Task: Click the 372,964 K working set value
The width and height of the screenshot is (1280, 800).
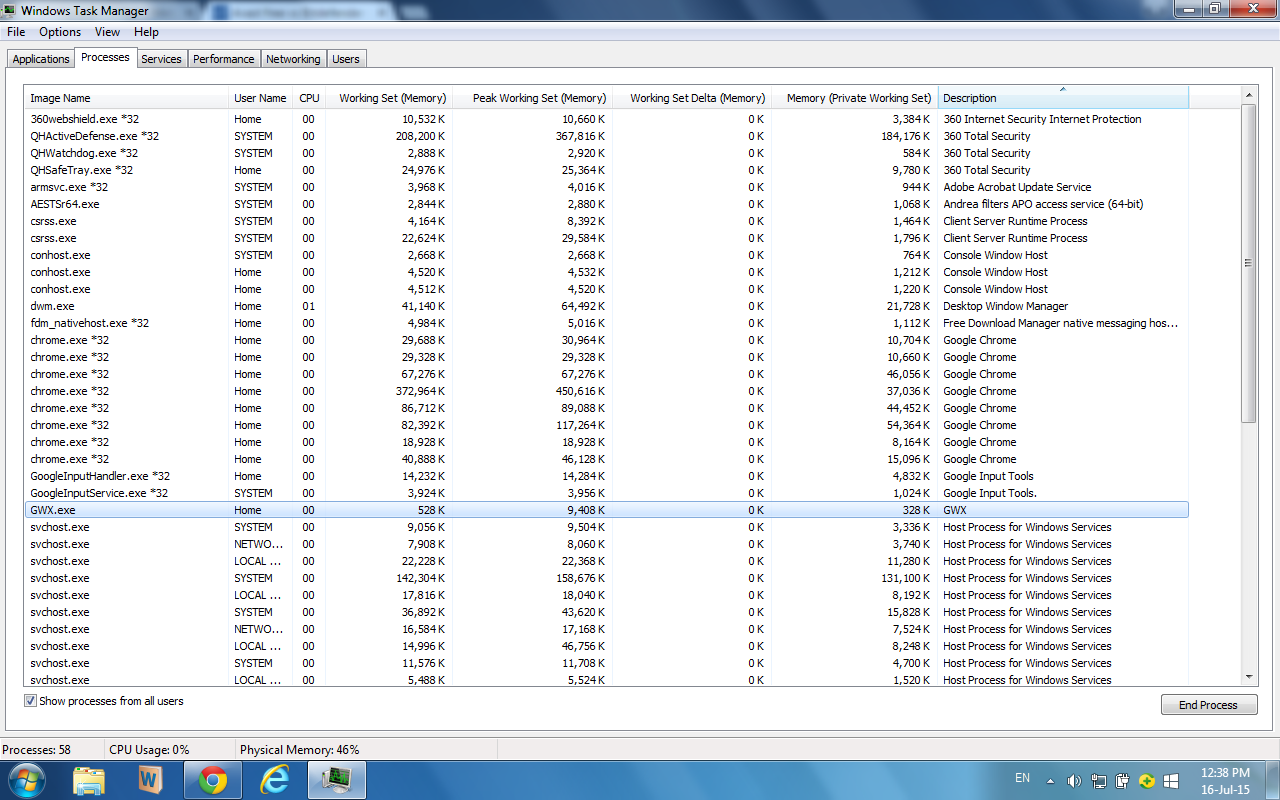Action: coord(421,391)
